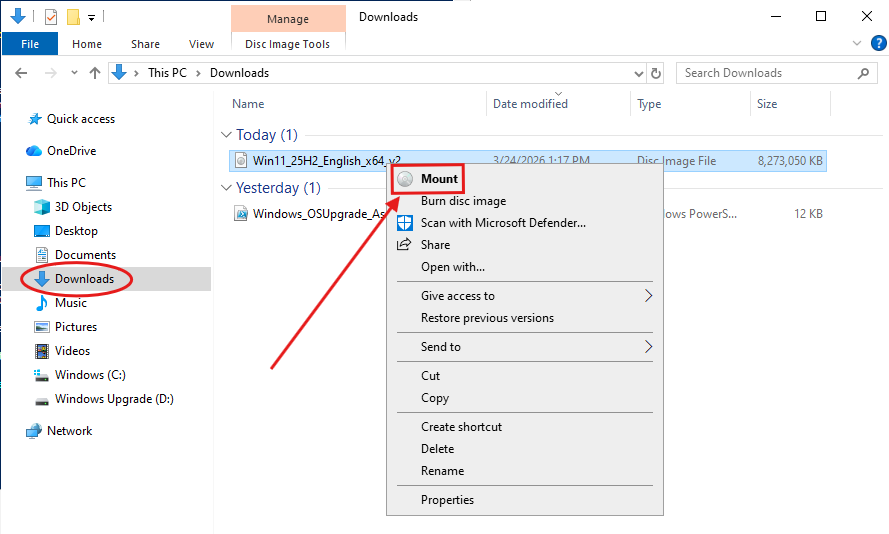
Task: Choose Properties in the context menu
Action: (447, 500)
